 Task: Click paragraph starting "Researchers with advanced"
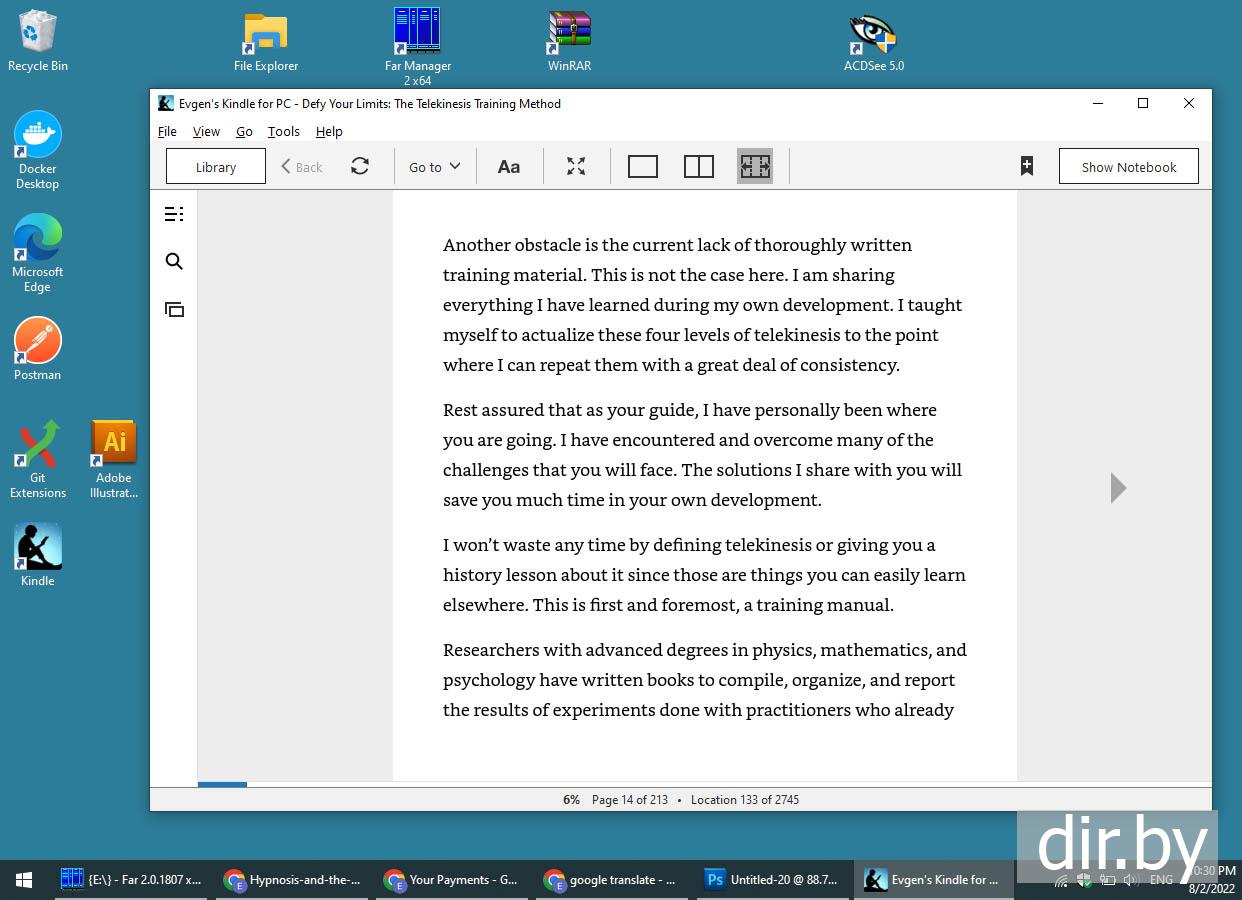coord(705,680)
